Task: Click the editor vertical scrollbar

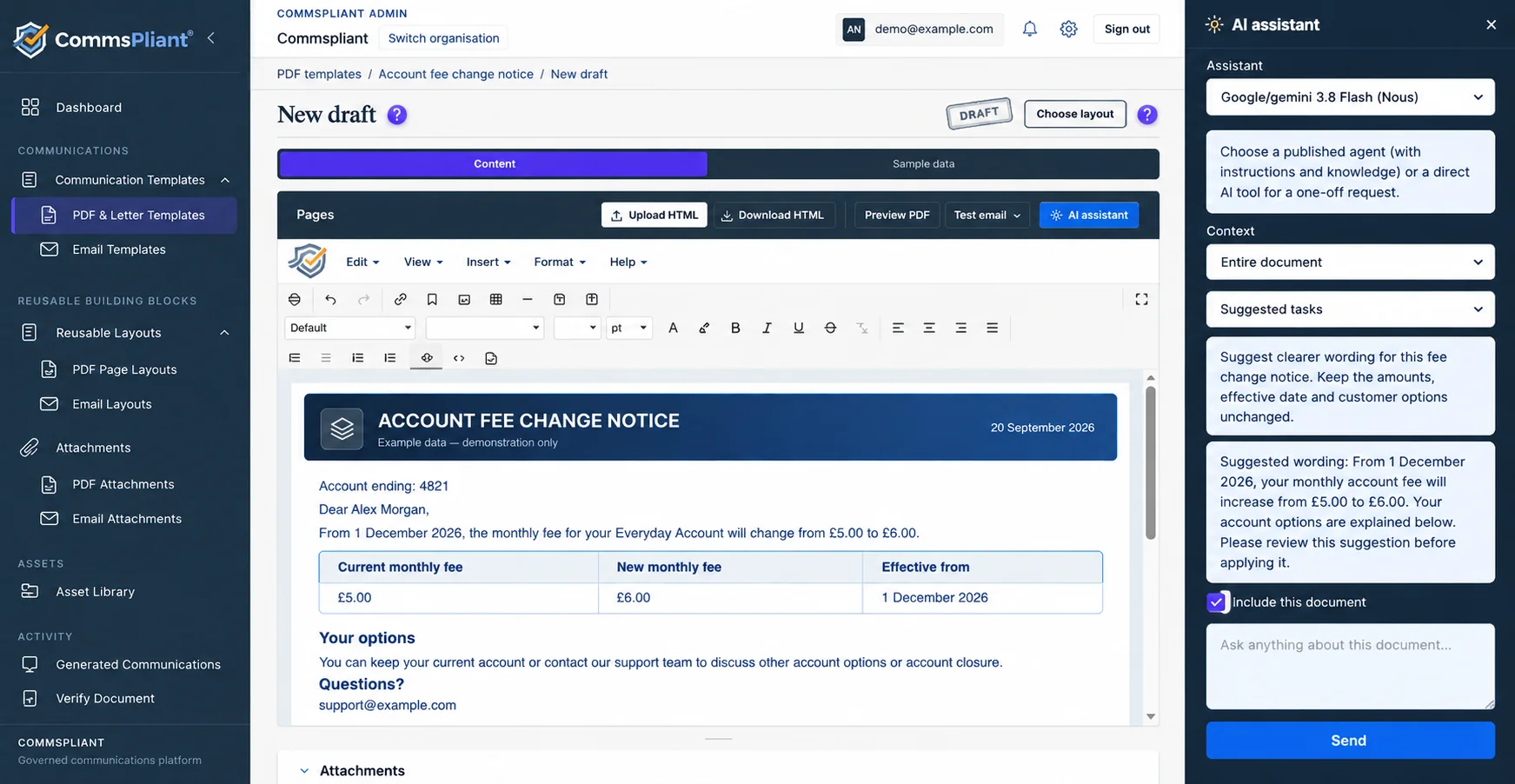Action: (1151, 463)
